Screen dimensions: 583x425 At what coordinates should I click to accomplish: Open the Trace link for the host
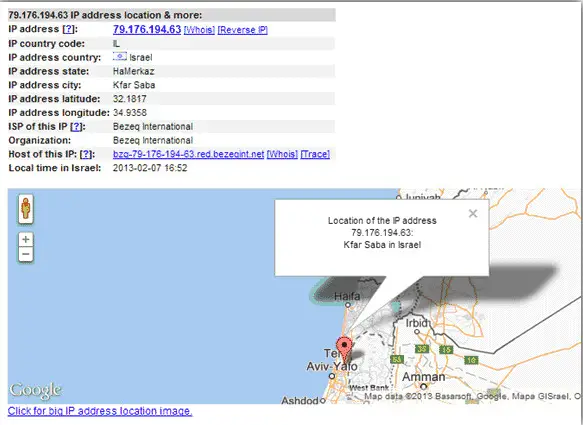(x=315, y=154)
